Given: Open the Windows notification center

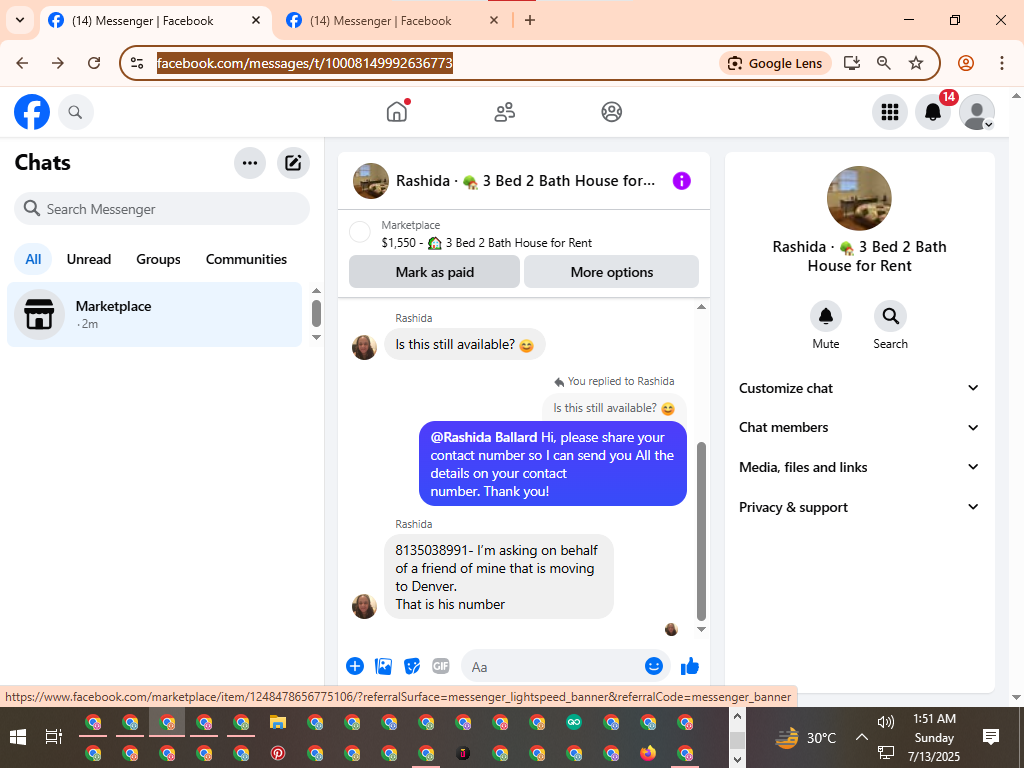Looking at the screenshot, I should pos(991,737).
